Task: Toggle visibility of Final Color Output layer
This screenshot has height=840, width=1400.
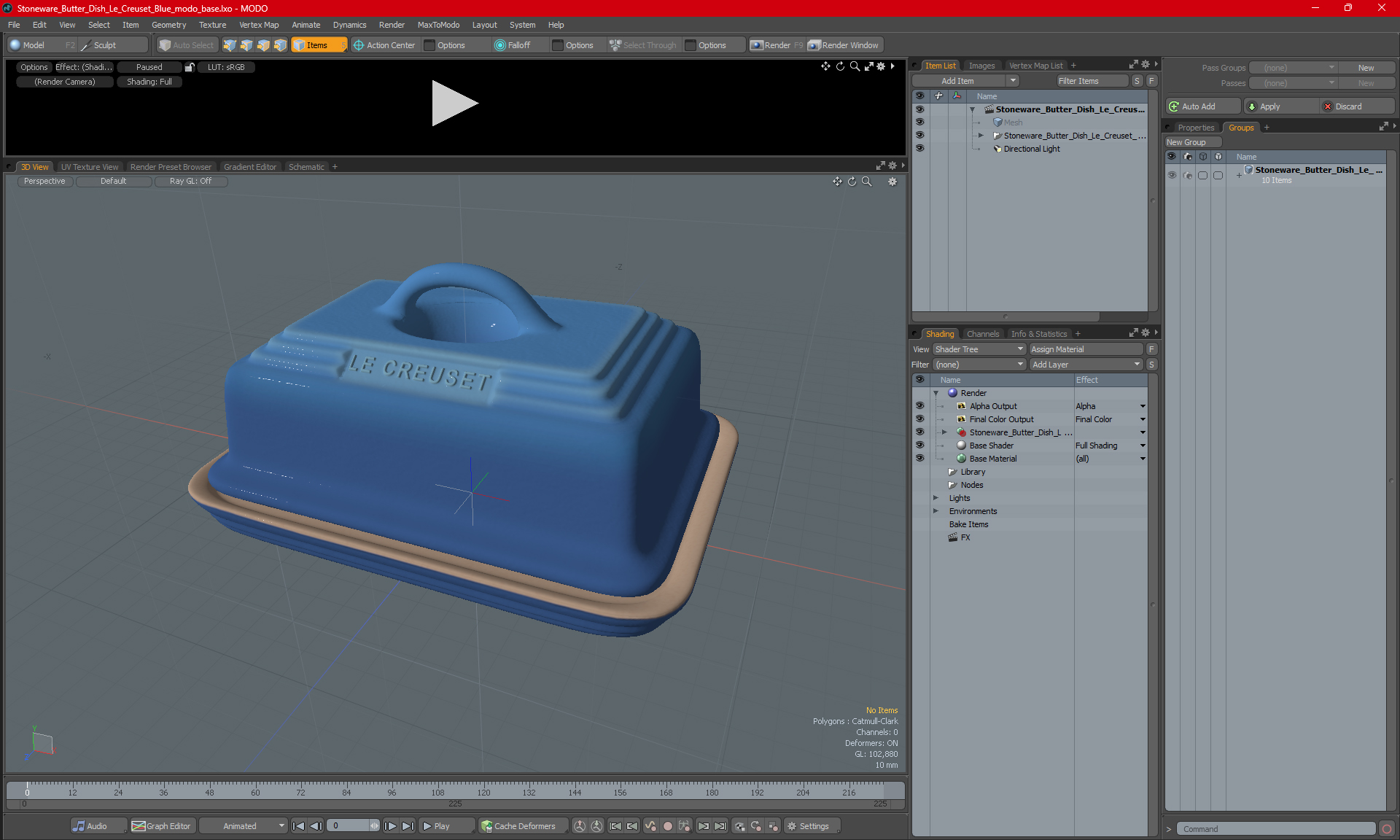Action: [x=919, y=419]
